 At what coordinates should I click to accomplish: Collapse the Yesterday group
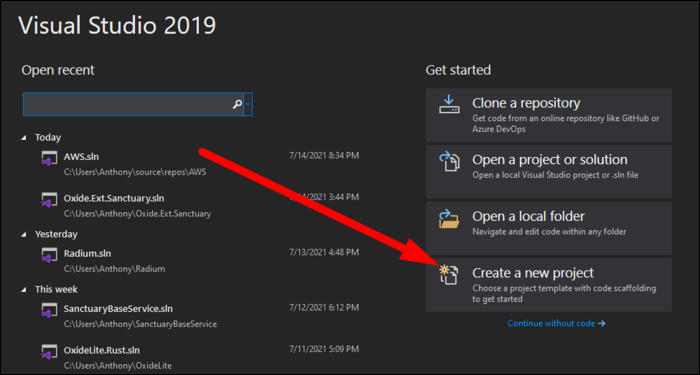(x=24, y=234)
